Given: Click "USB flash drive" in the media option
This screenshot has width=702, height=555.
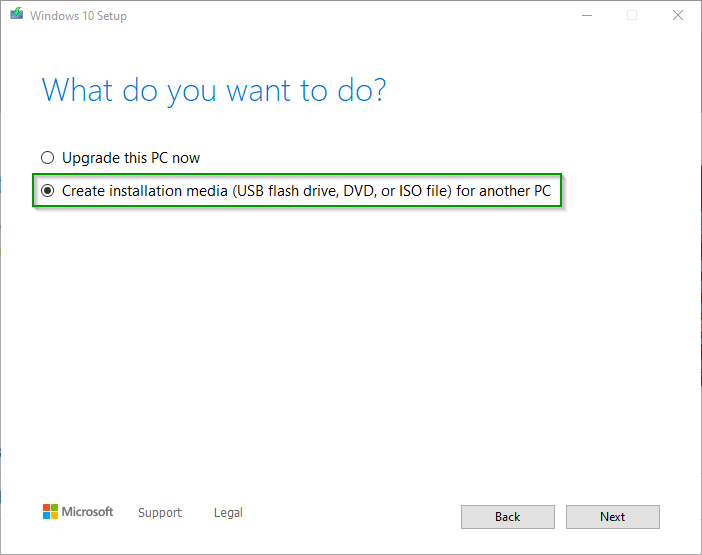Looking at the screenshot, I should 284,190.
